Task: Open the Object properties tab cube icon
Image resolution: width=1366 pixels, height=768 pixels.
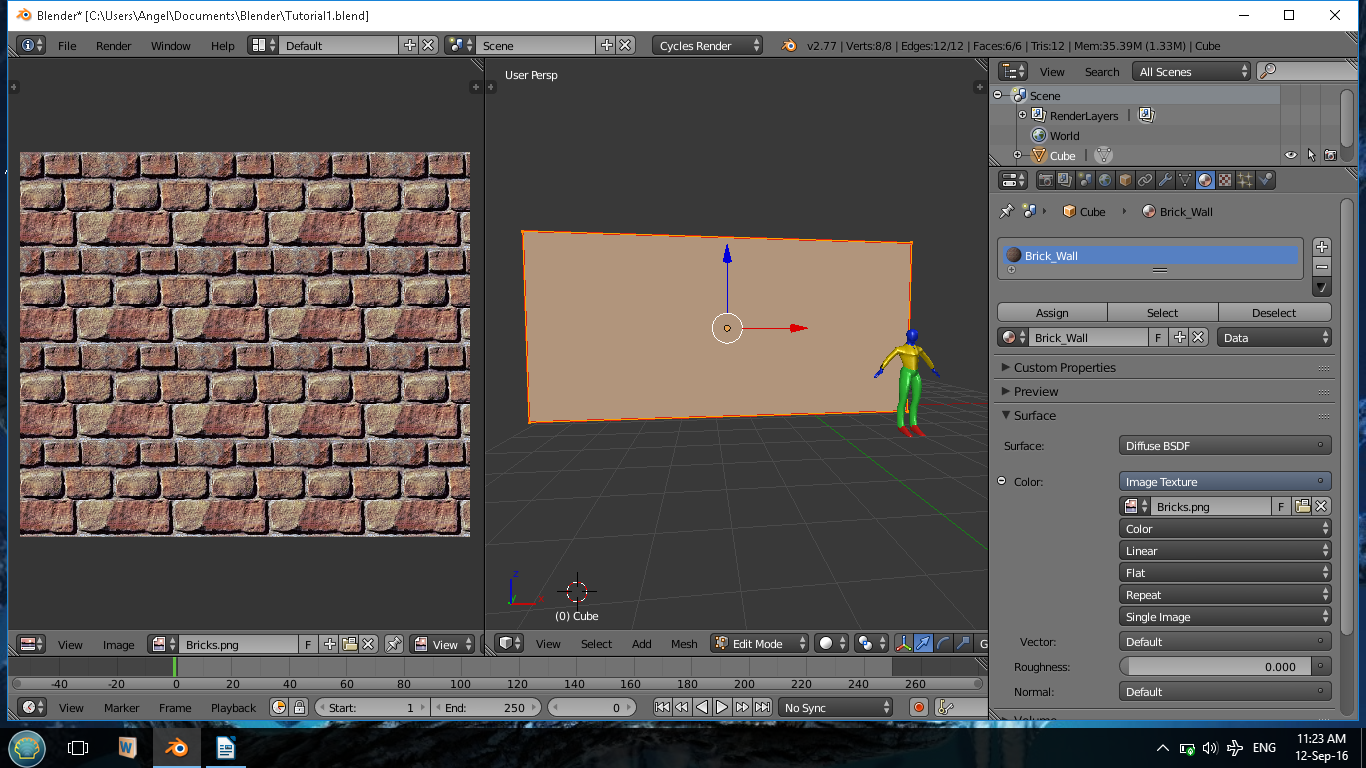Action: click(1125, 180)
